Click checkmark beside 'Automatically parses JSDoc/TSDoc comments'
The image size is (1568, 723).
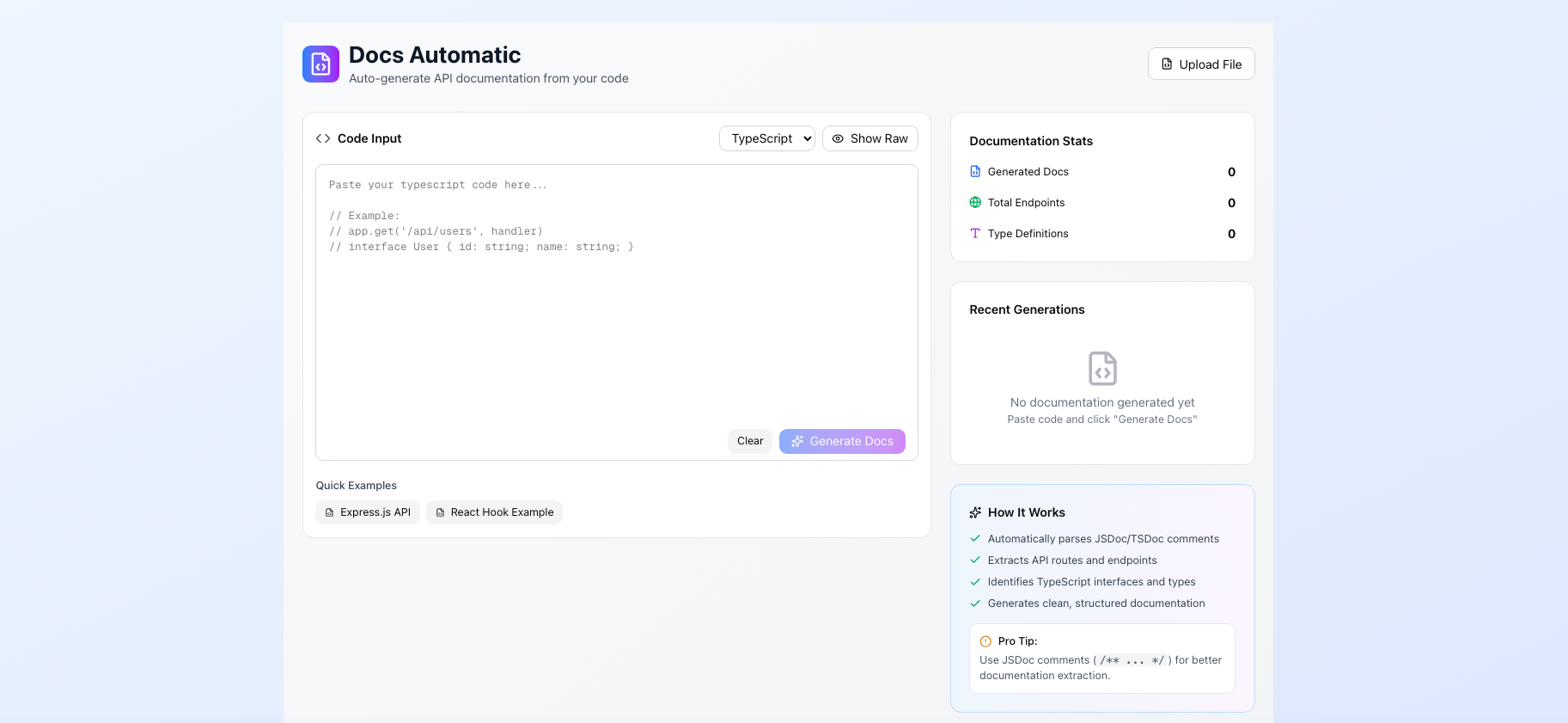(975, 539)
